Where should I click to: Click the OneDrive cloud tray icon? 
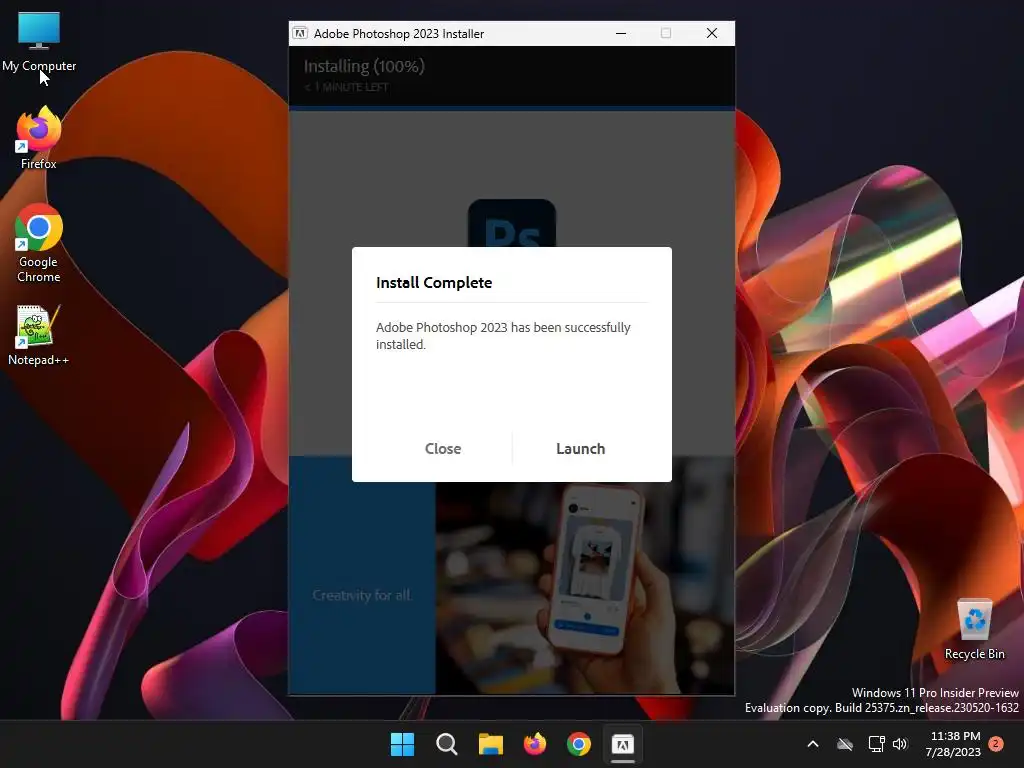845,744
